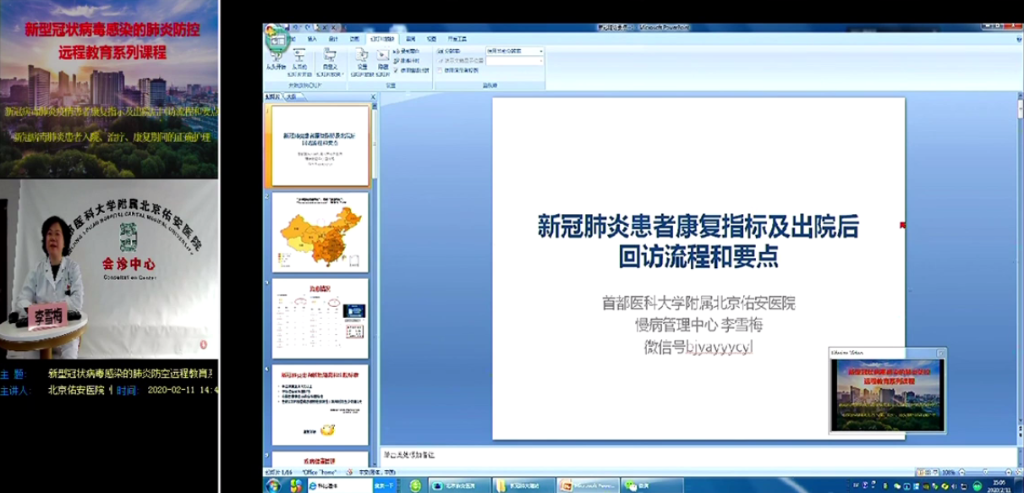Click Record Narration option
Screen dimensions: 1024x493
pos(406,51)
